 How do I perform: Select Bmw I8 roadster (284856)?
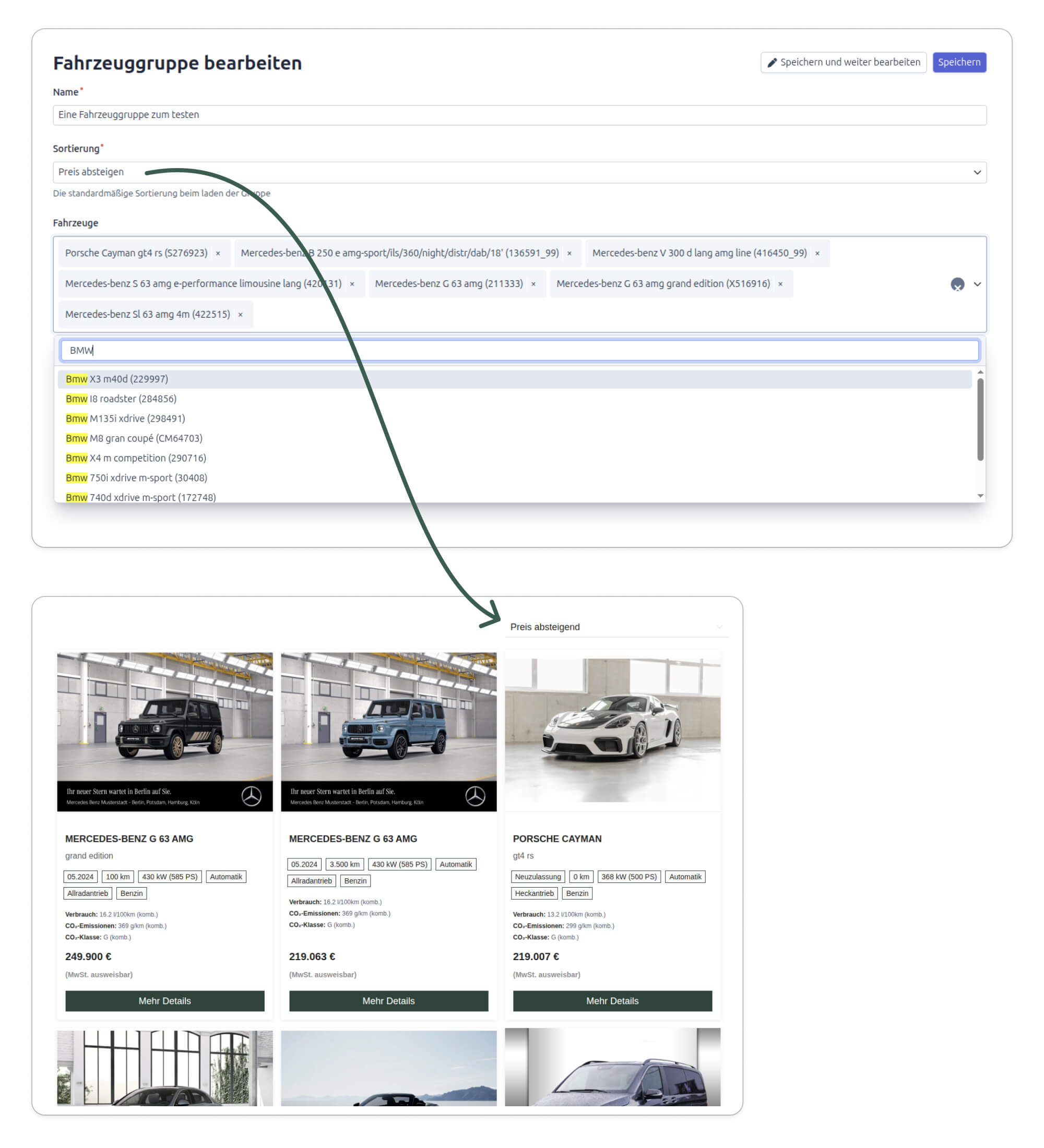[514, 399]
